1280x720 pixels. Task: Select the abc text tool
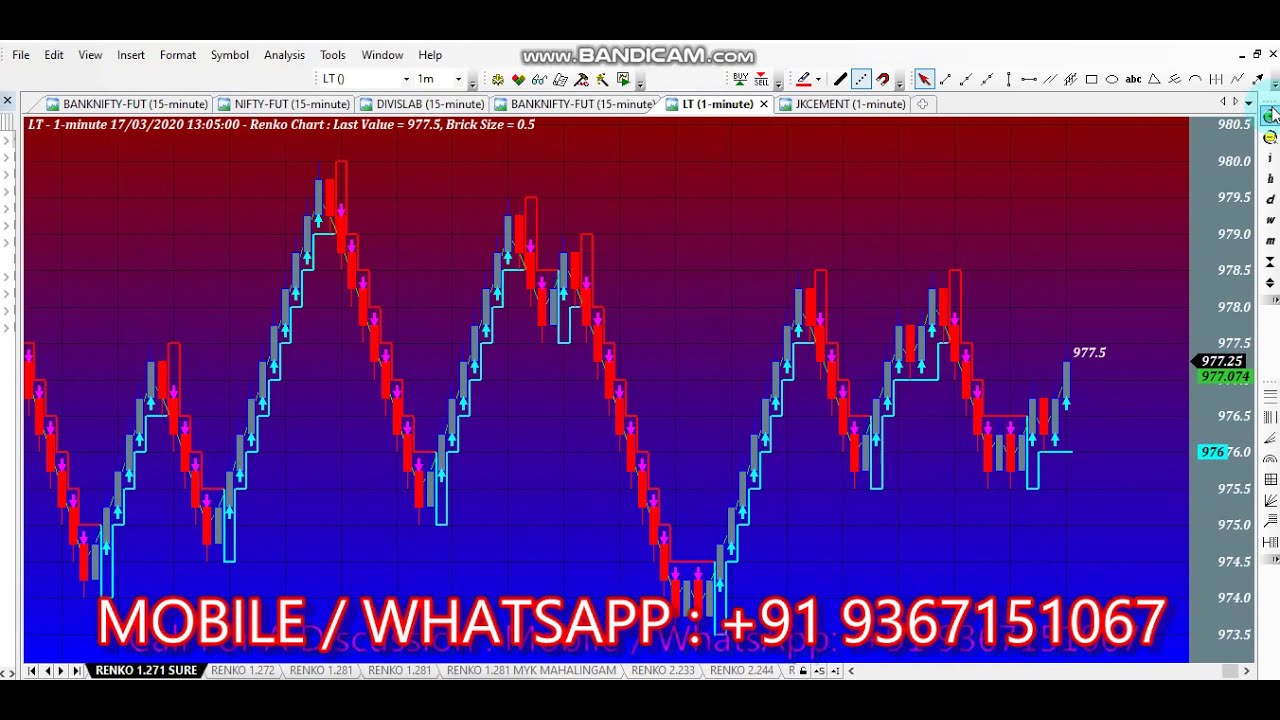pyautogui.click(x=1133, y=79)
